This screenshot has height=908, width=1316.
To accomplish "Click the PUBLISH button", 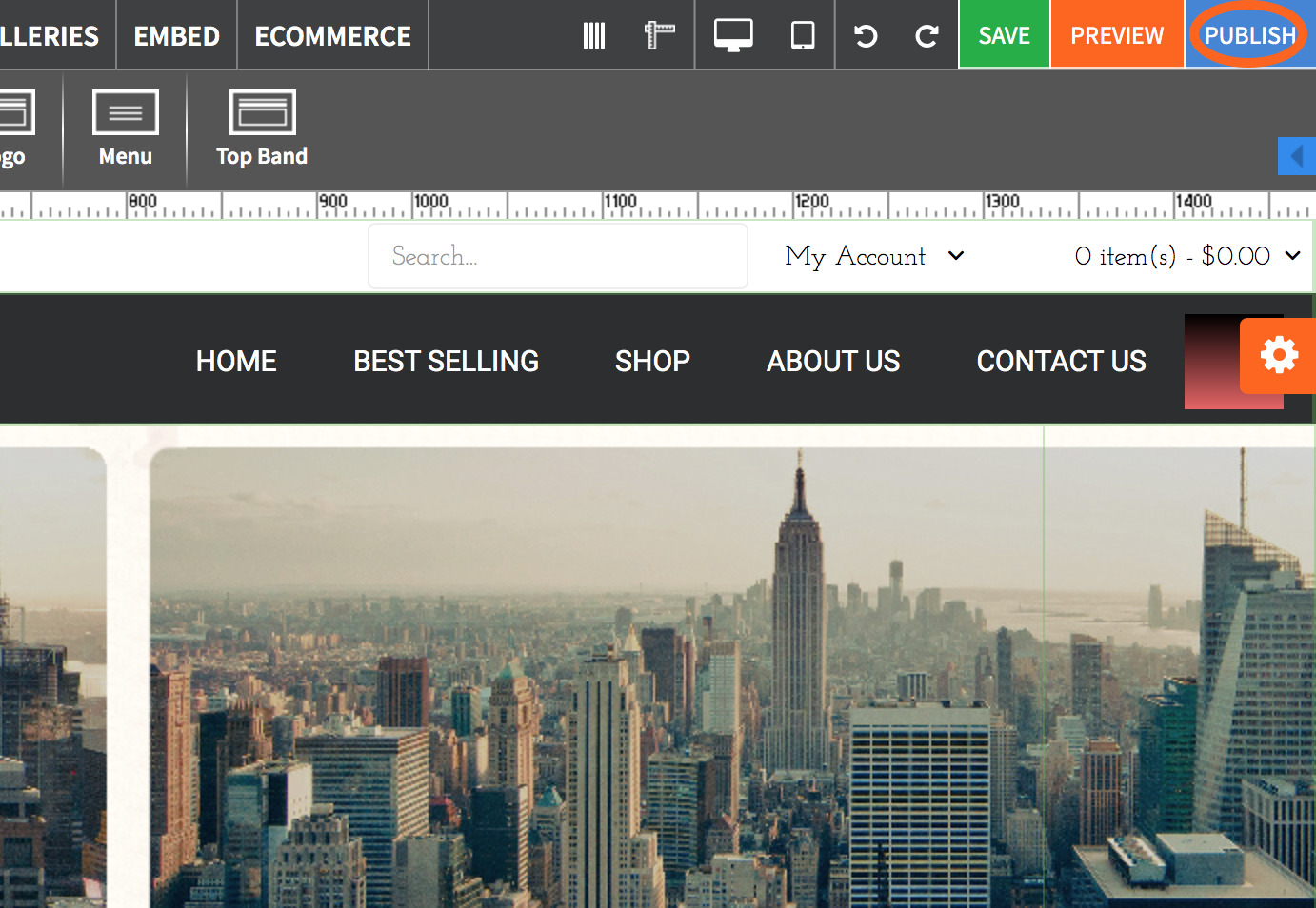I will (1250, 34).
